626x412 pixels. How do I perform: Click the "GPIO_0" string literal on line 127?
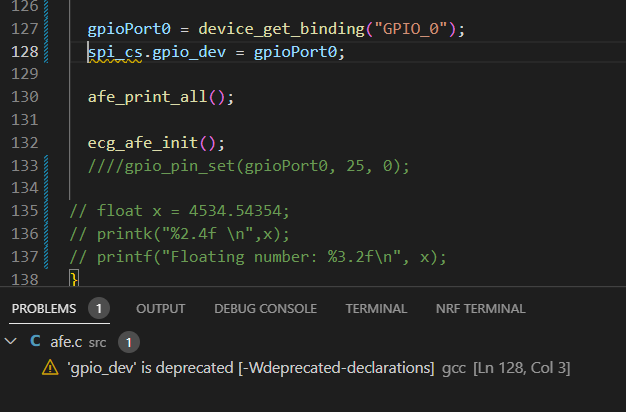point(410,29)
